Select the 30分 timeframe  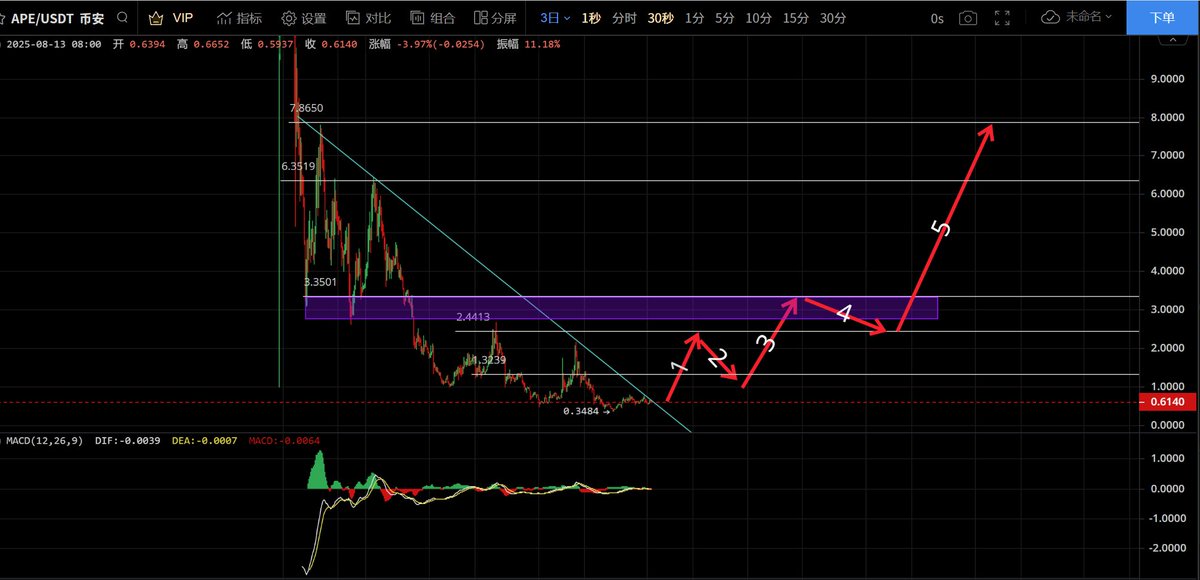click(x=833, y=18)
